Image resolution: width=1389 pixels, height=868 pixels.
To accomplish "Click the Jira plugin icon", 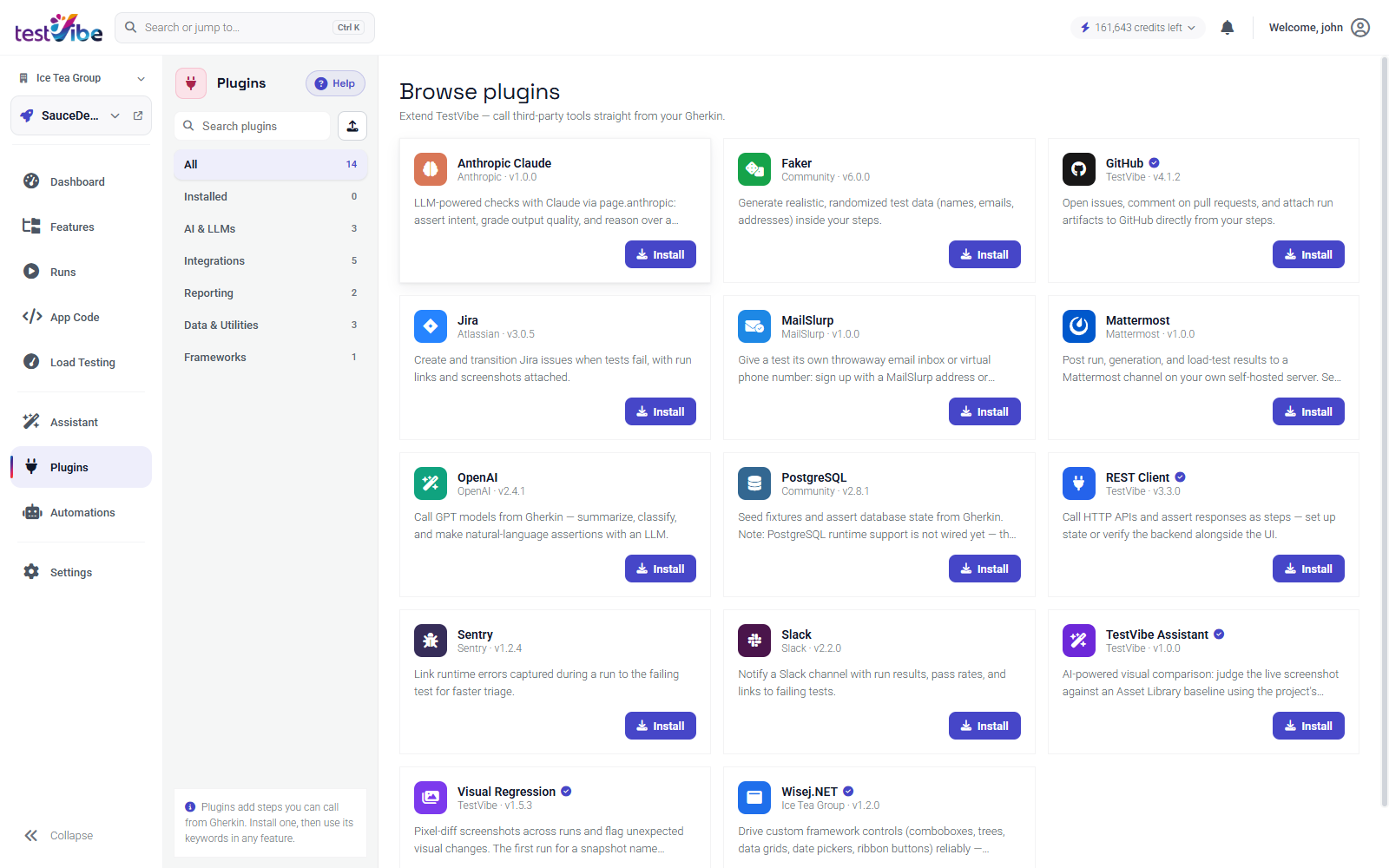I will (431, 326).
